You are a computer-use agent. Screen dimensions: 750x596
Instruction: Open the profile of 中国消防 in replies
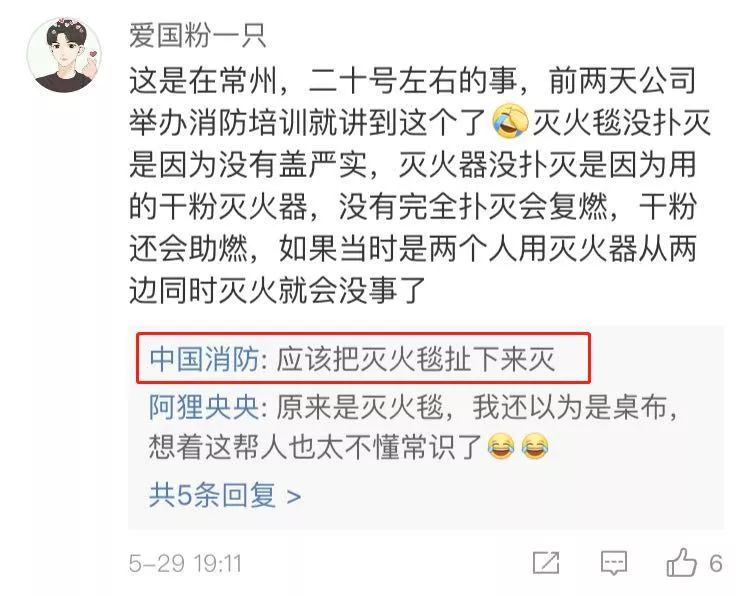coord(204,358)
